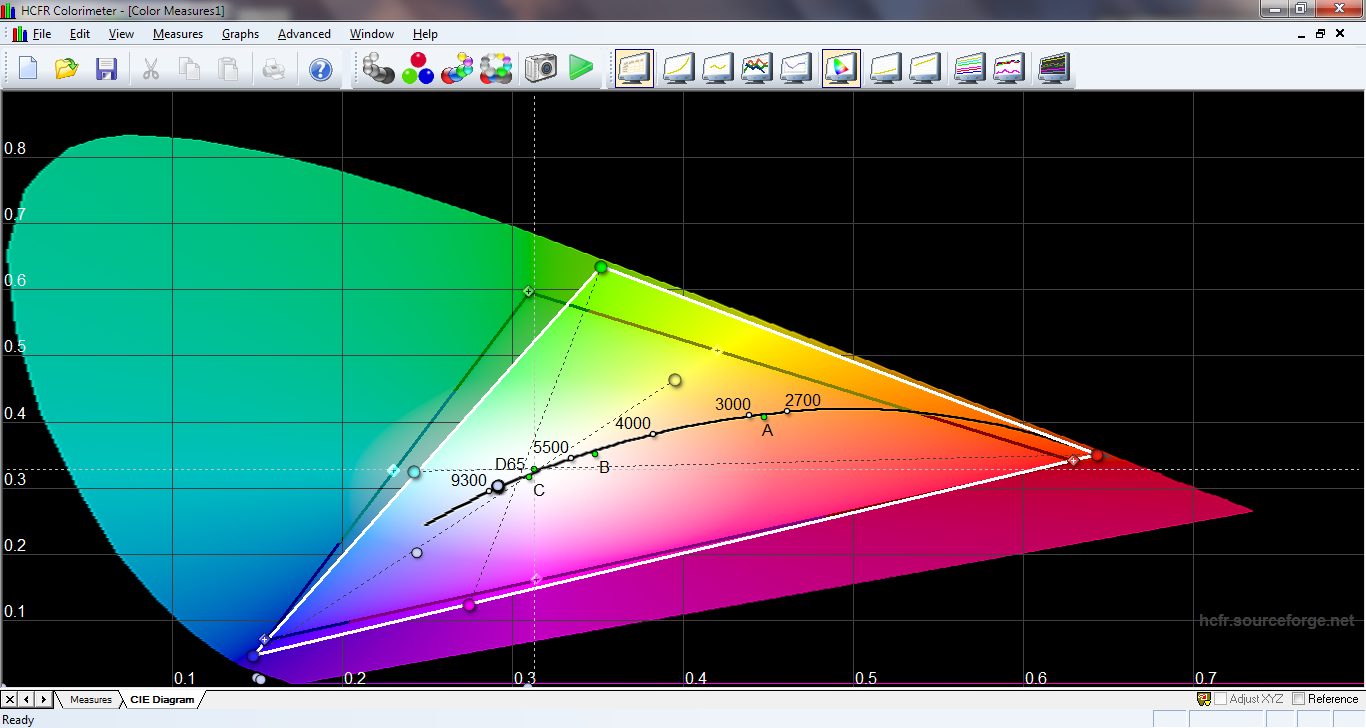
Task: Open the Advanced menu
Action: coord(304,34)
